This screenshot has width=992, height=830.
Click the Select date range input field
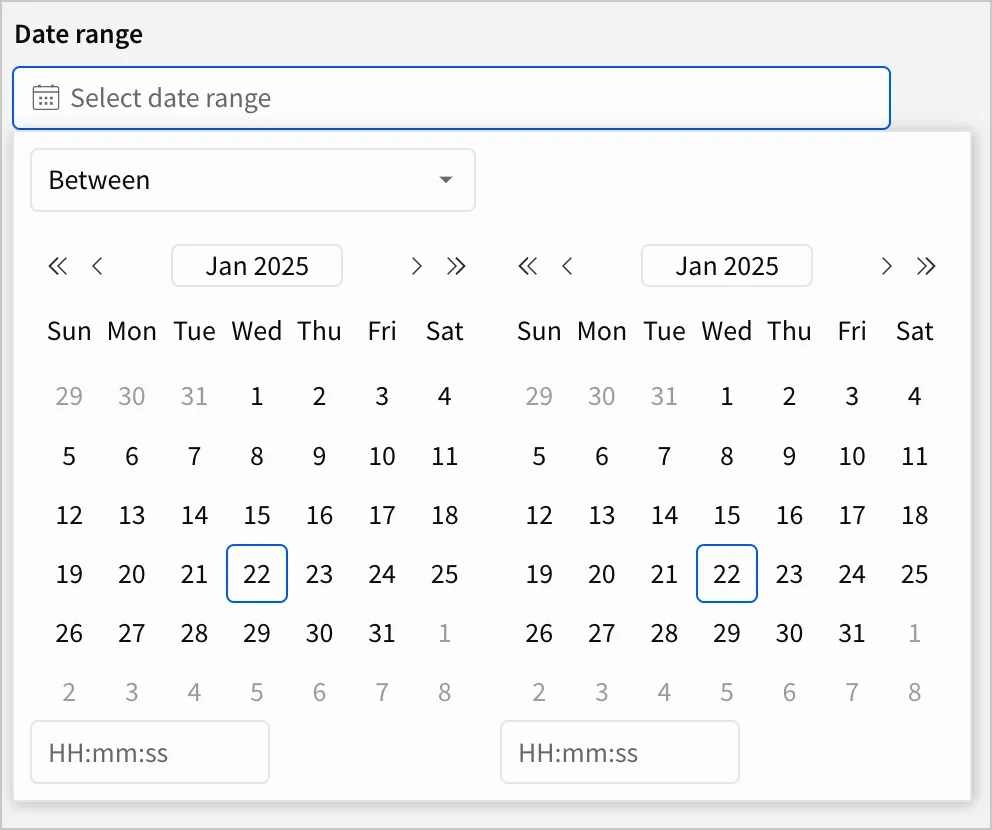(x=451, y=98)
